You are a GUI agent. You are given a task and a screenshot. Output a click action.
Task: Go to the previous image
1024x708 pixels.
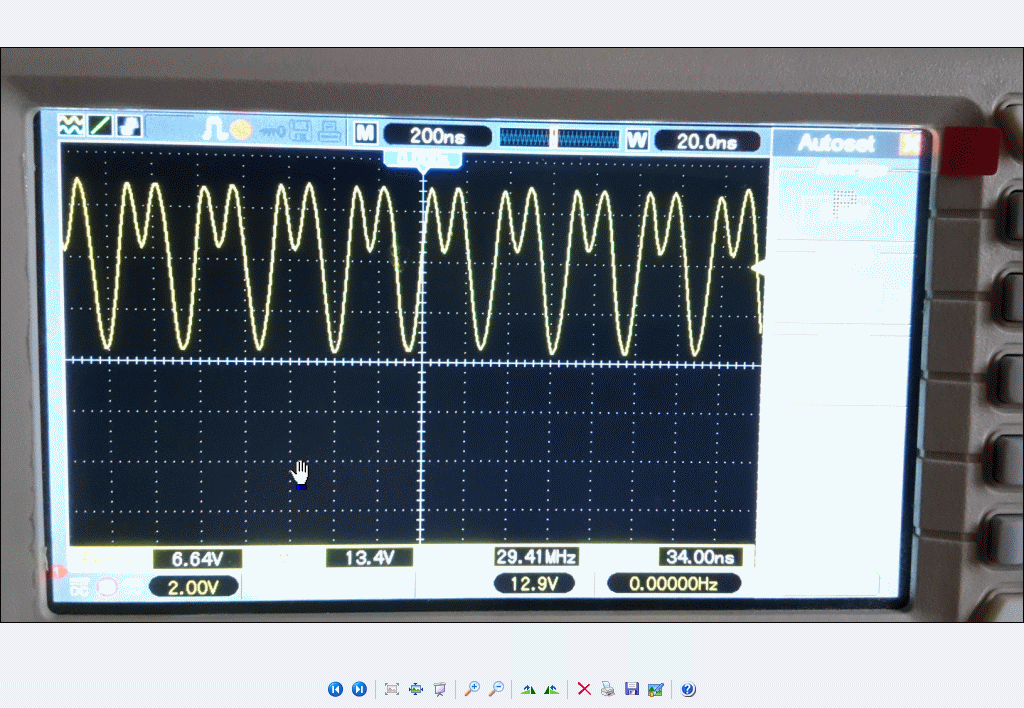(x=335, y=689)
